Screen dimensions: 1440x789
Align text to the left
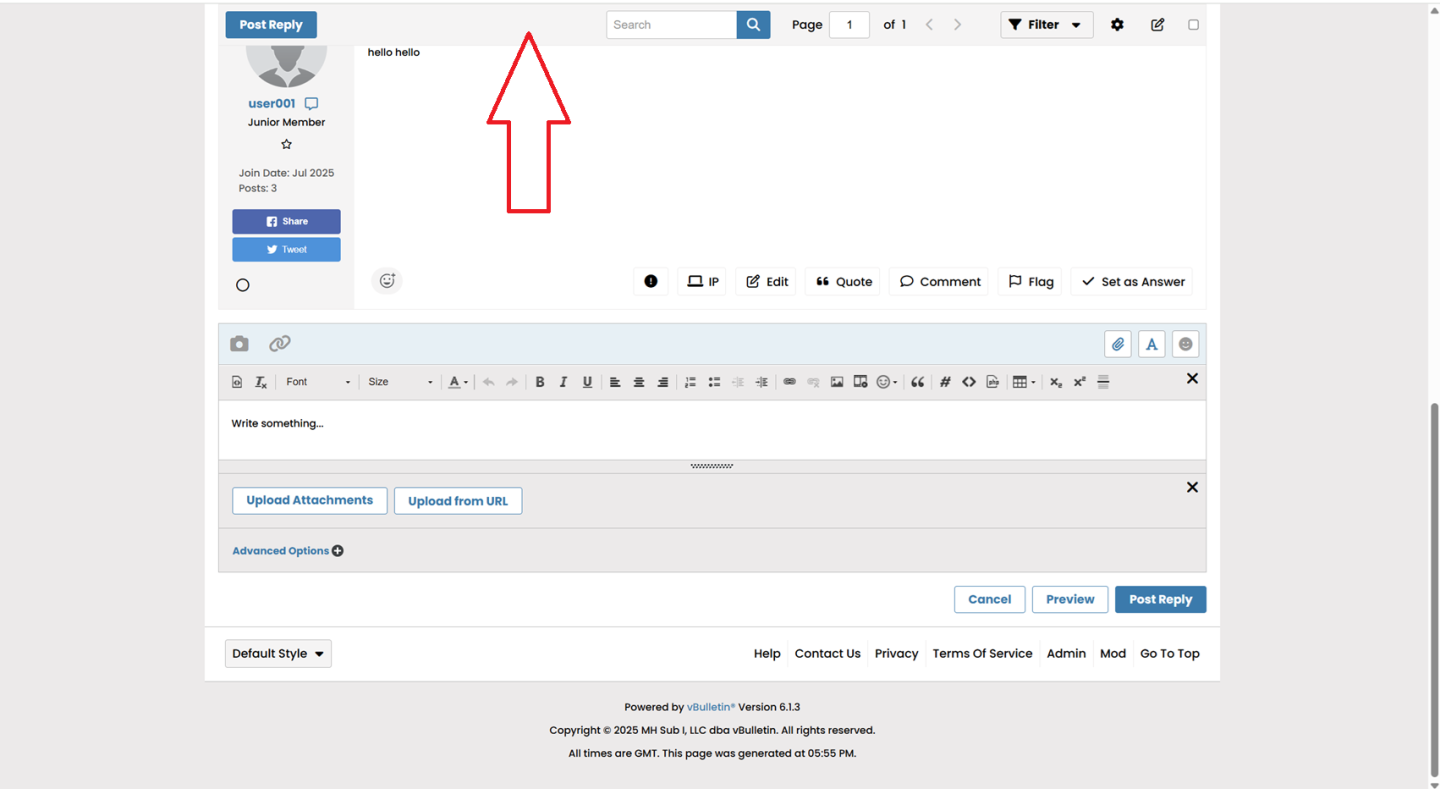point(615,382)
